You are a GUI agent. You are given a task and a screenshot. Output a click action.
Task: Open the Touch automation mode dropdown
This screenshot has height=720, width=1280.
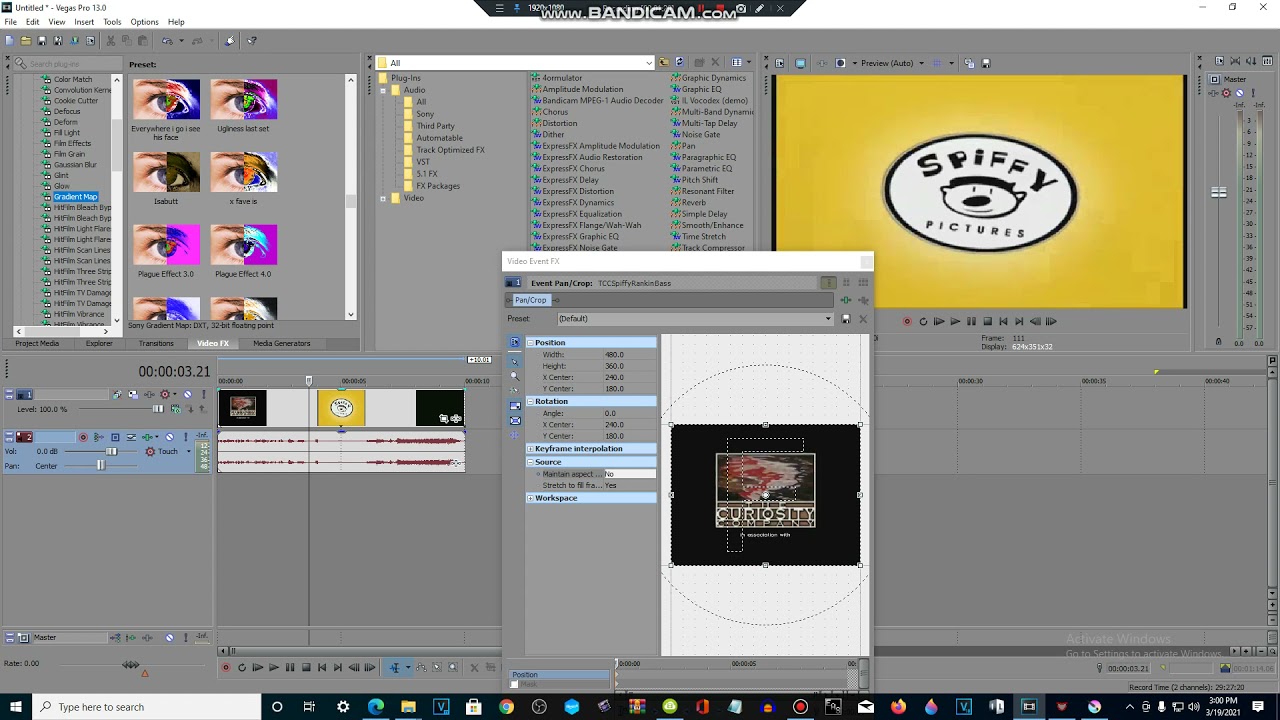189,451
